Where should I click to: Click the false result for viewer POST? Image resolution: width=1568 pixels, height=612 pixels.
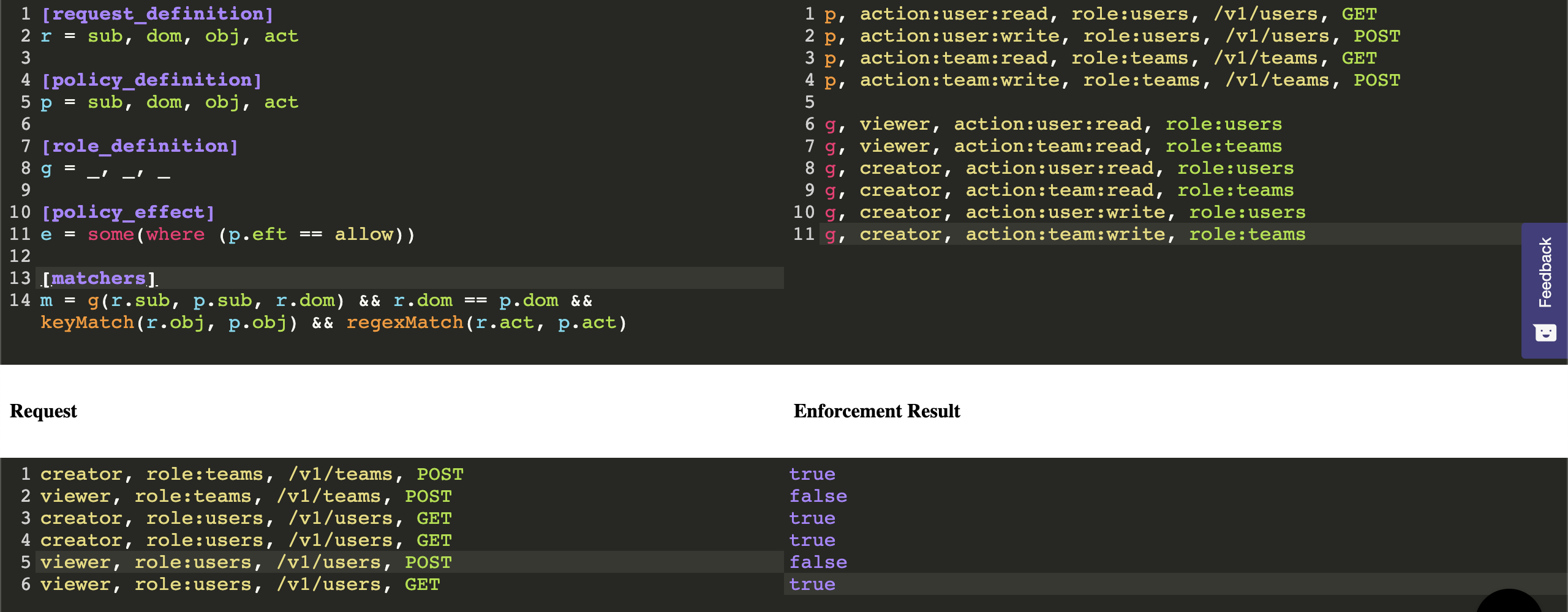[x=818, y=562]
